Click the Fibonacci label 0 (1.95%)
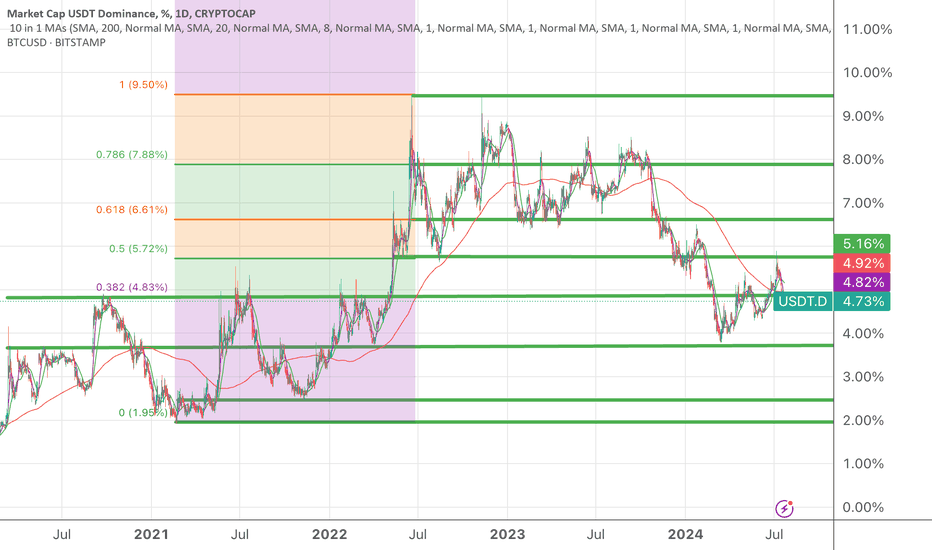Image resolution: width=932 pixels, height=550 pixels. coord(143,412)
